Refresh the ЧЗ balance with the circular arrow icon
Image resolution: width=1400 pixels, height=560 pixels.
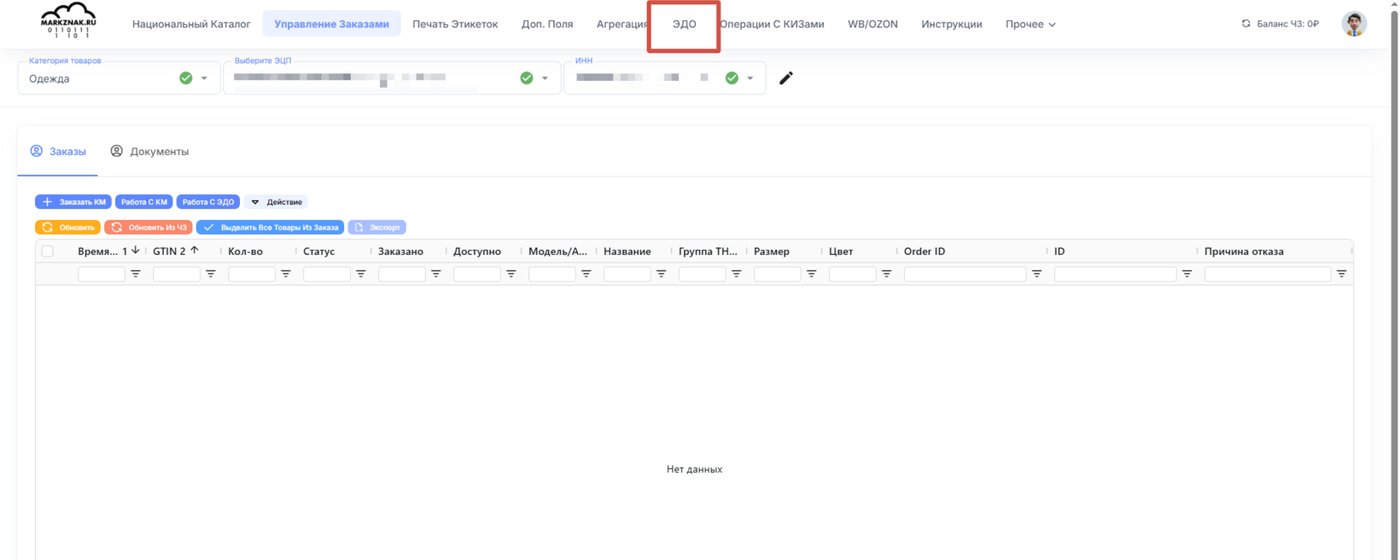(1246, 24)
